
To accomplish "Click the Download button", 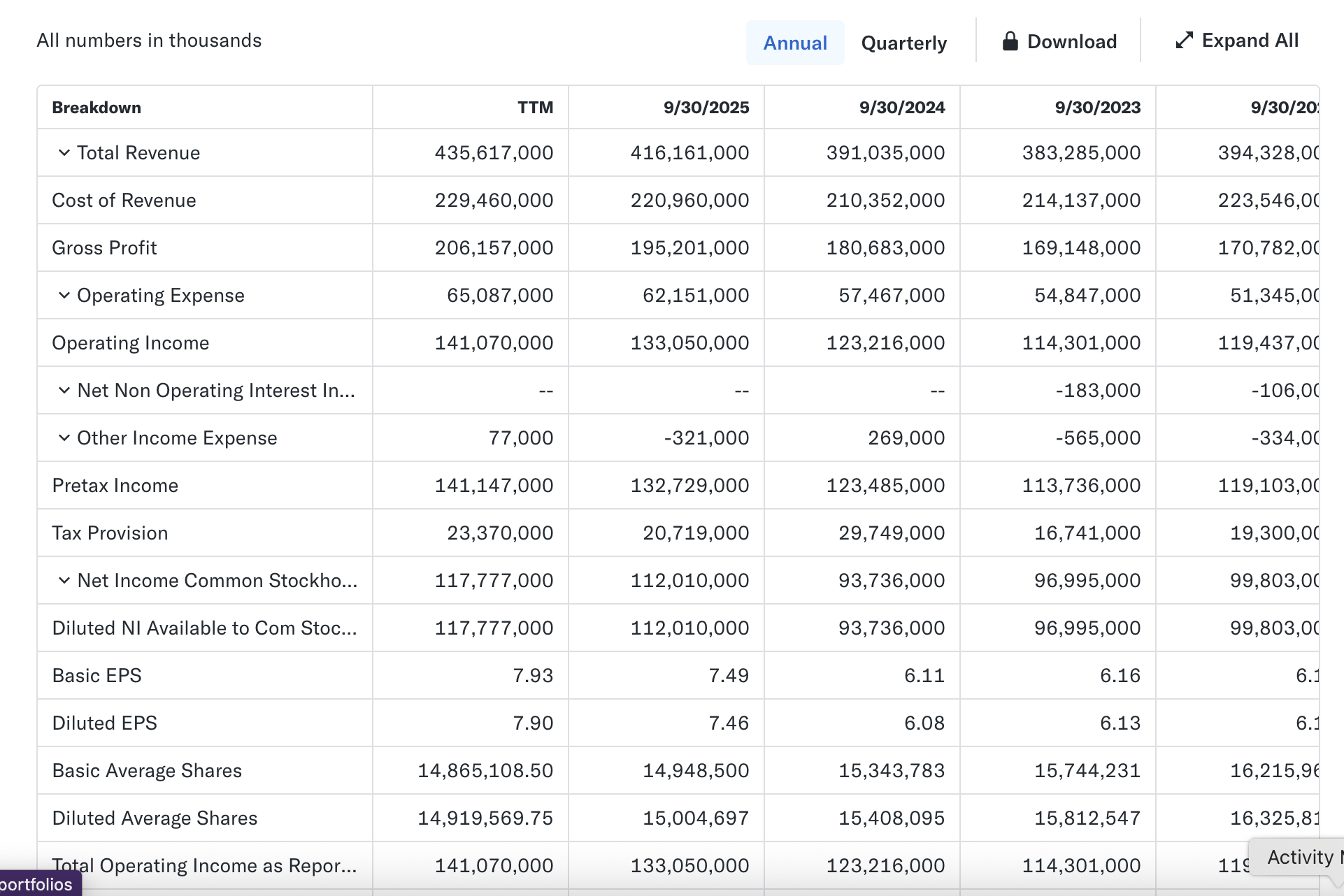I will coord(1071,41).
